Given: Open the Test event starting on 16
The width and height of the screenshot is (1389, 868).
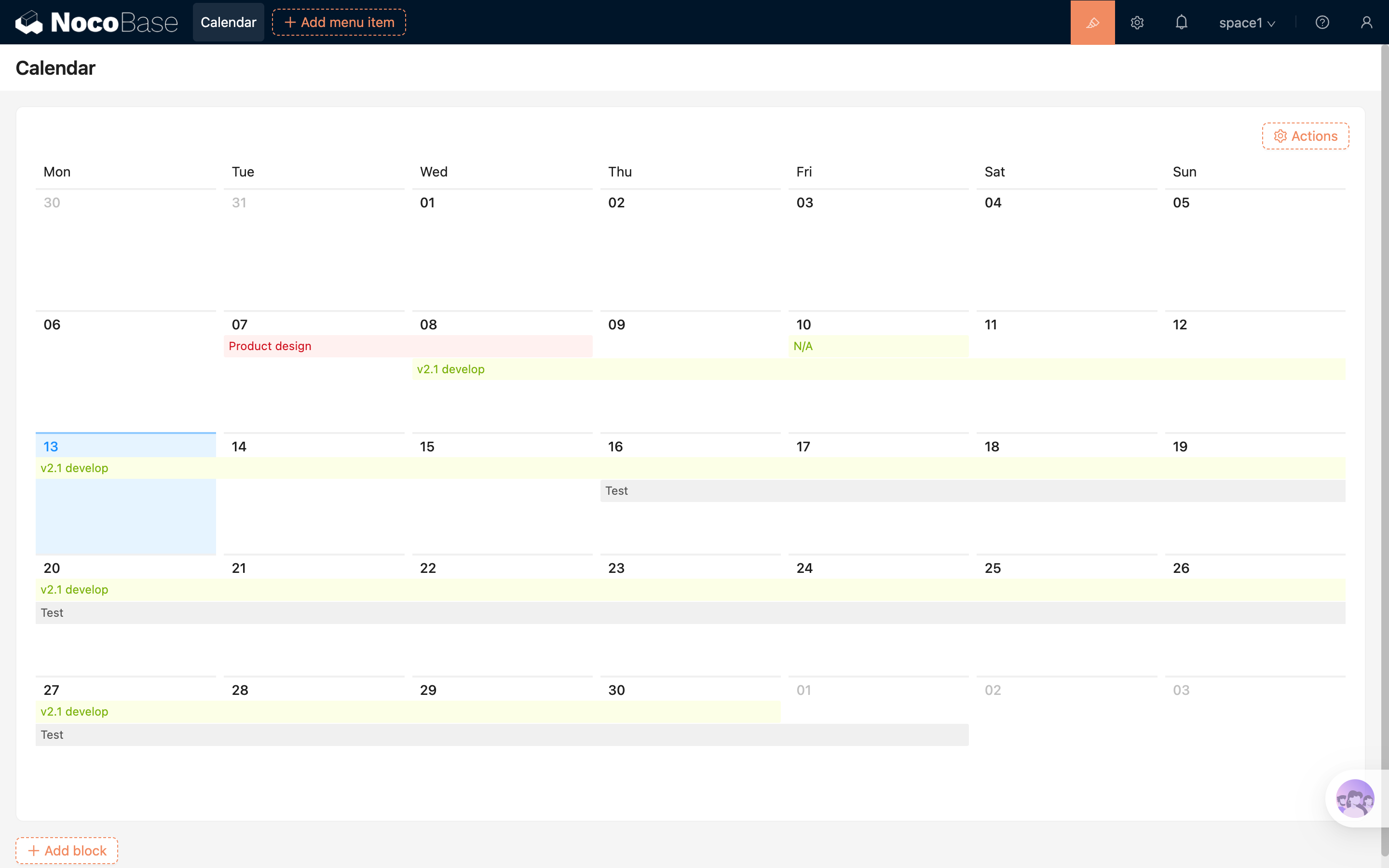Looking at the screenshot, I should (x=972, y=491).
